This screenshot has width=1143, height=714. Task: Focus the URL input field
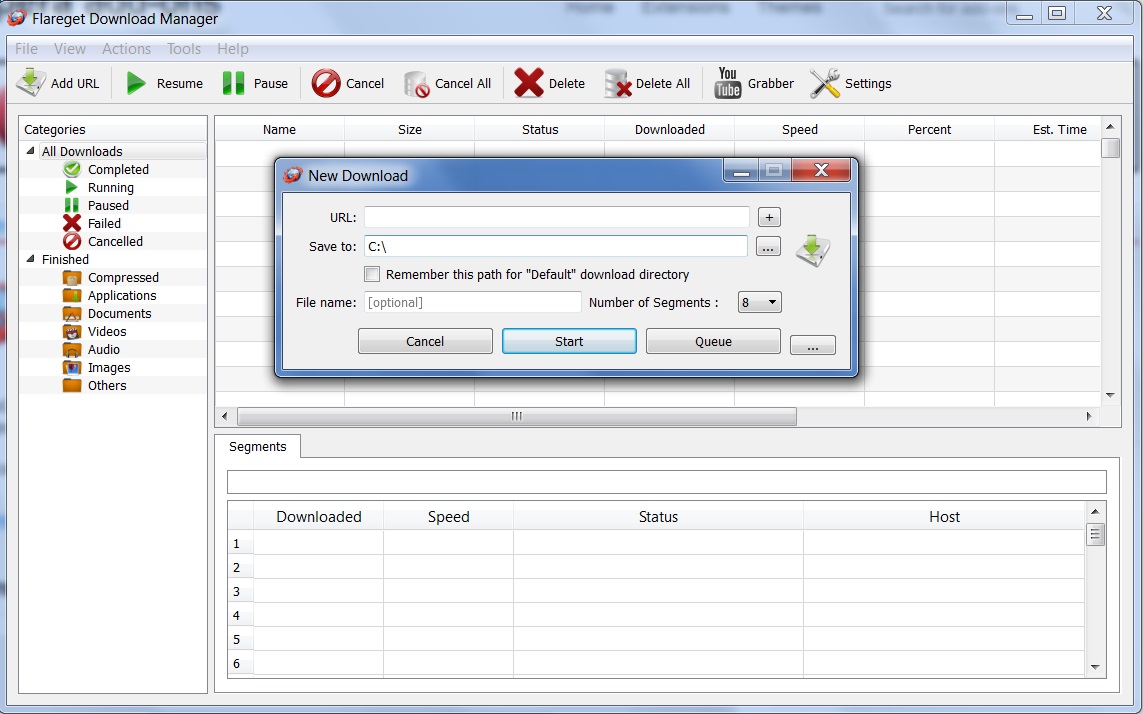557,217
